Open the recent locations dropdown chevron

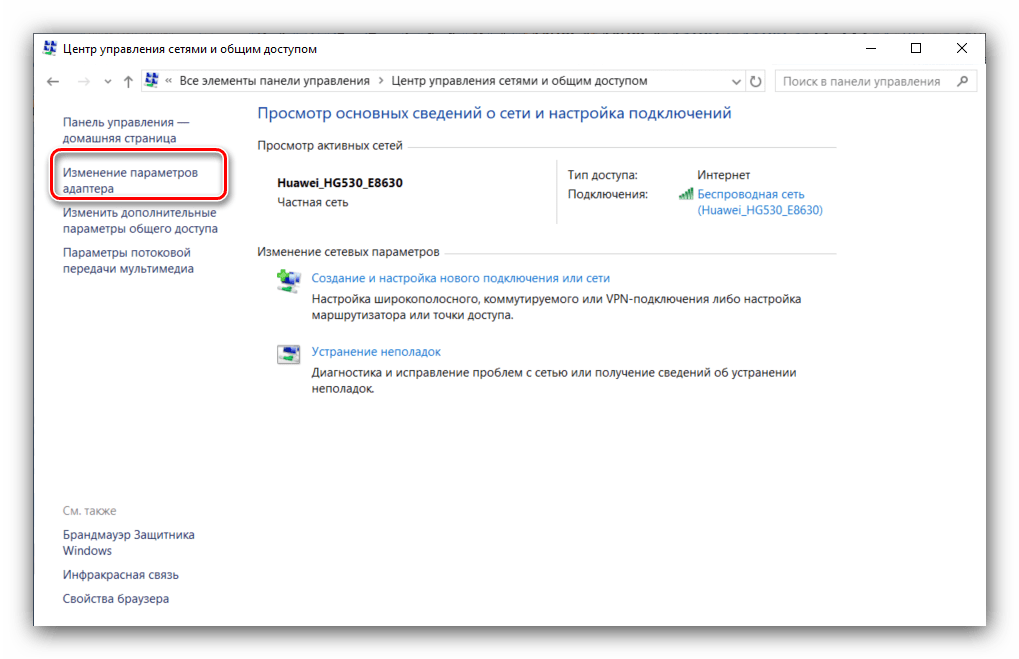(108, 81)
